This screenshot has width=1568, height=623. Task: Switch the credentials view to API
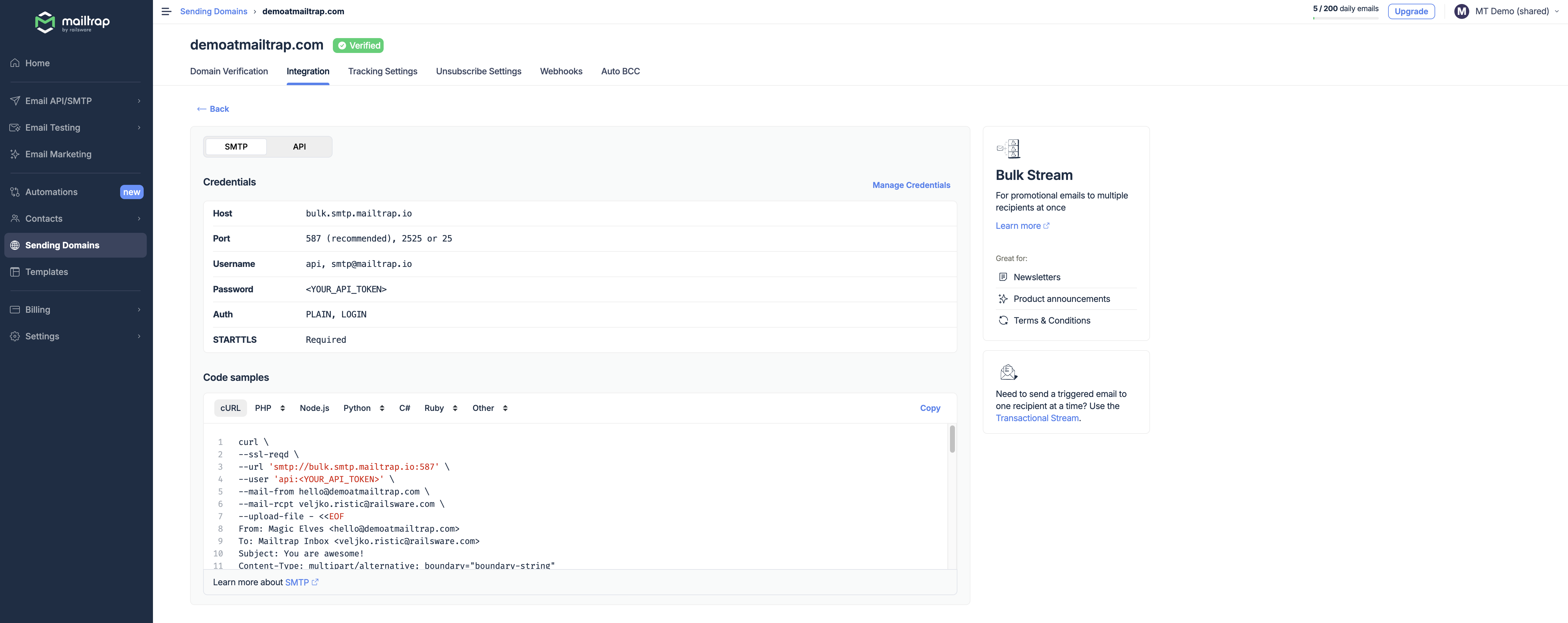299,147
